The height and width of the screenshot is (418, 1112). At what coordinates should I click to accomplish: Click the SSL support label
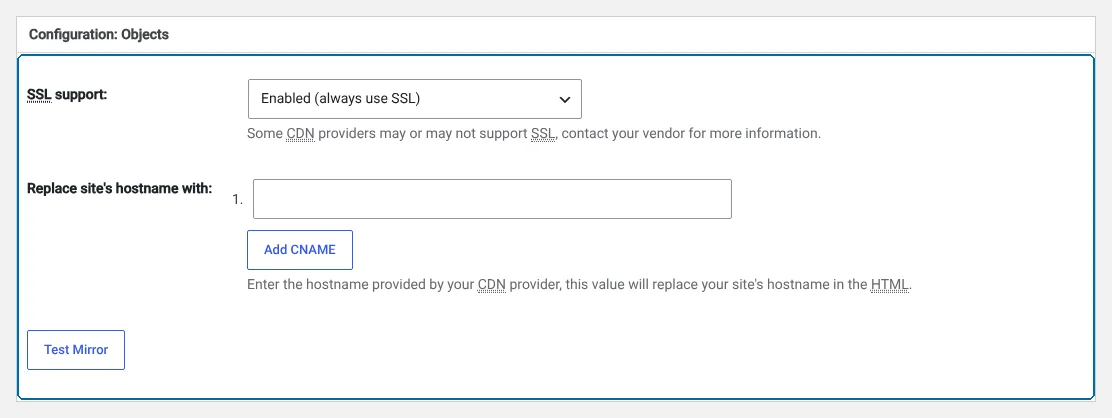(67, 94)
